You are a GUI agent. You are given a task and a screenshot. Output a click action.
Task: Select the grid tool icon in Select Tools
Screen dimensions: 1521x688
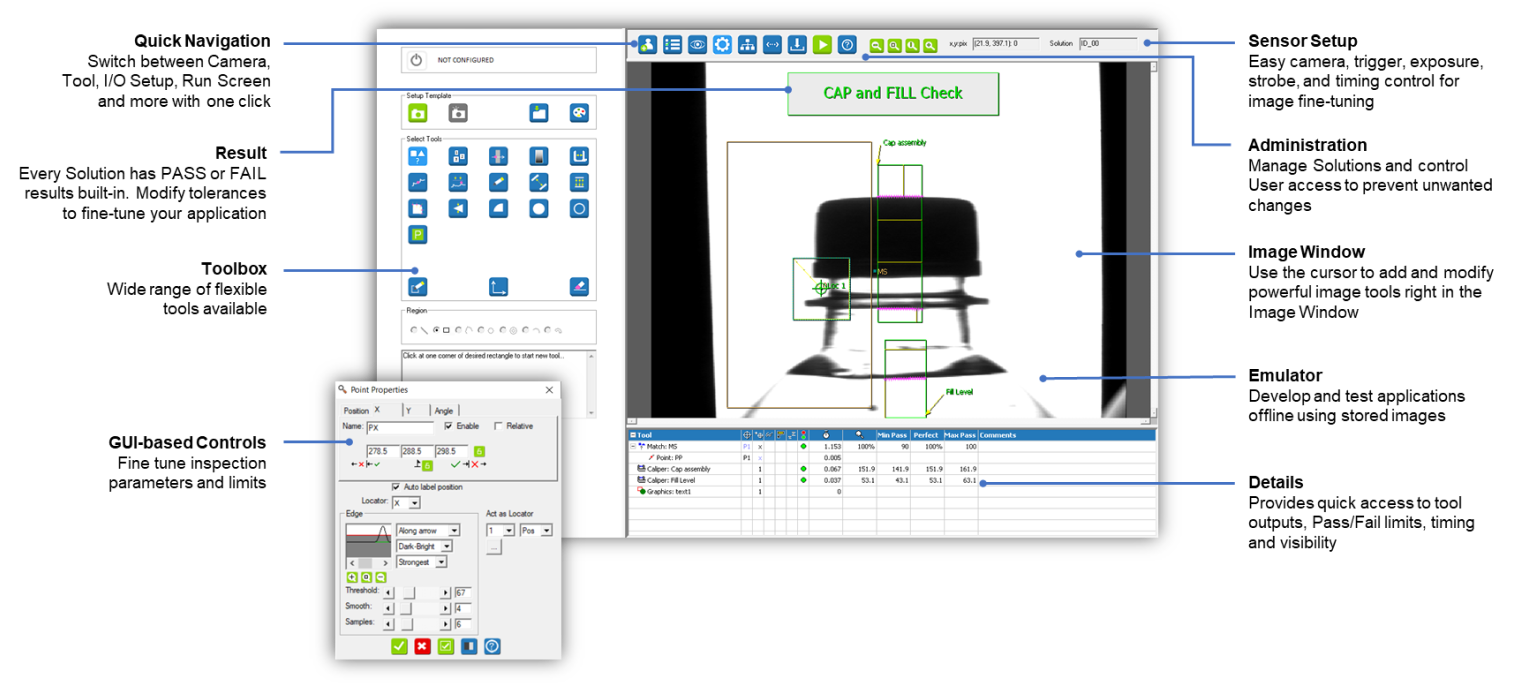tap(578, 182)
